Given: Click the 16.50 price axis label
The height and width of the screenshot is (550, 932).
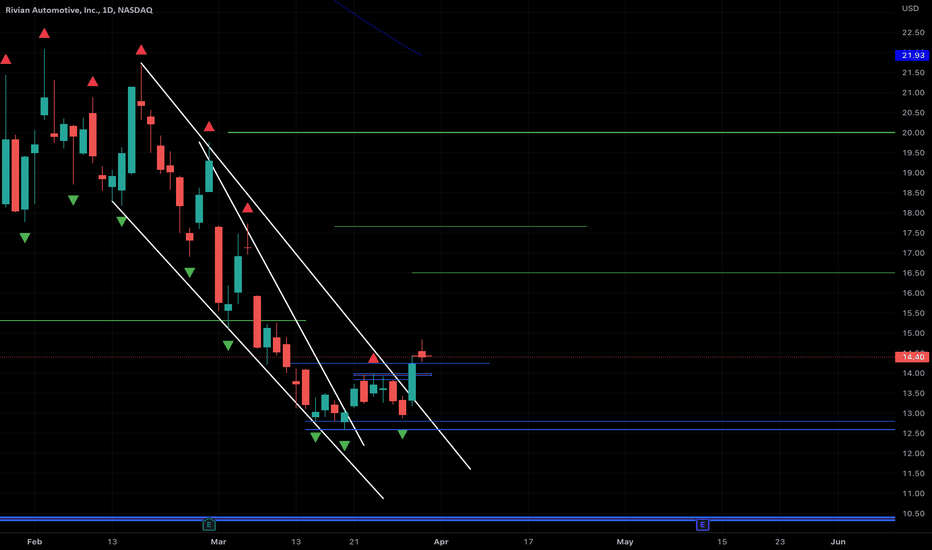Looking at the screenshot, I should [913, 273].
